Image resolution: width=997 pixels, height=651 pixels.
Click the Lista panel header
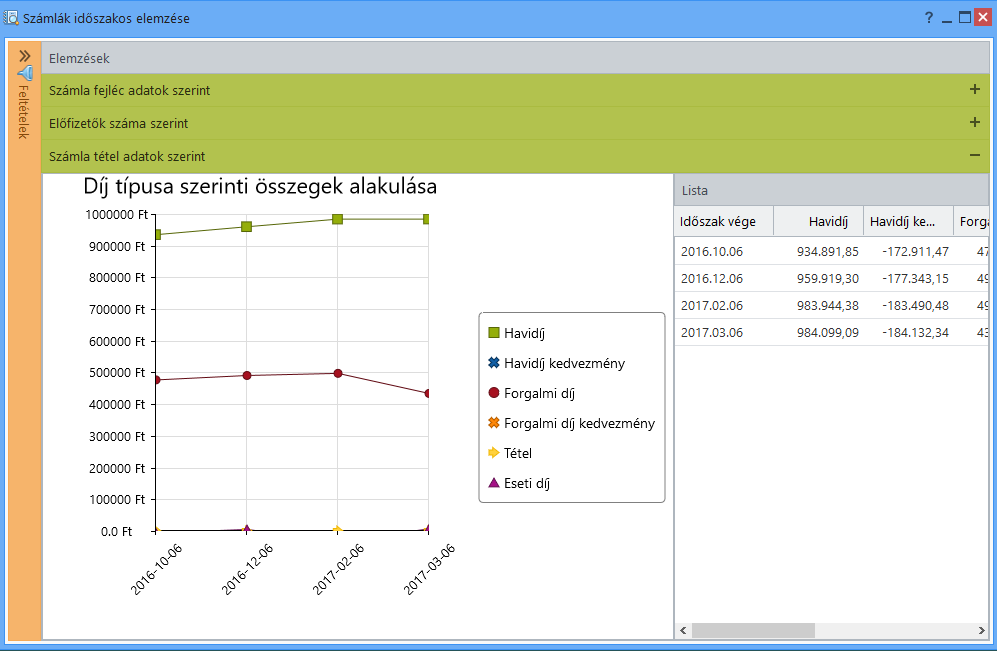click(x=832, y=190)
